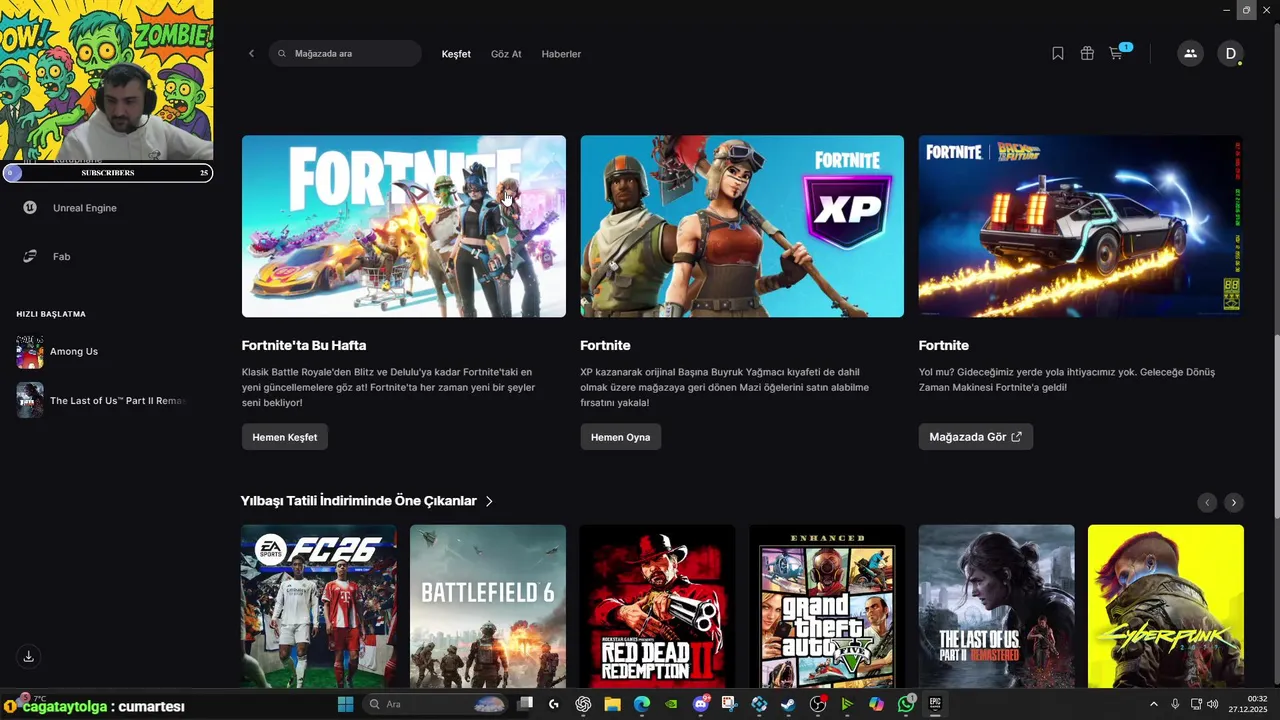This screenshot has height=720, width=1280.
Task: Switch to the Göz At tab
Action: (506, 54)
